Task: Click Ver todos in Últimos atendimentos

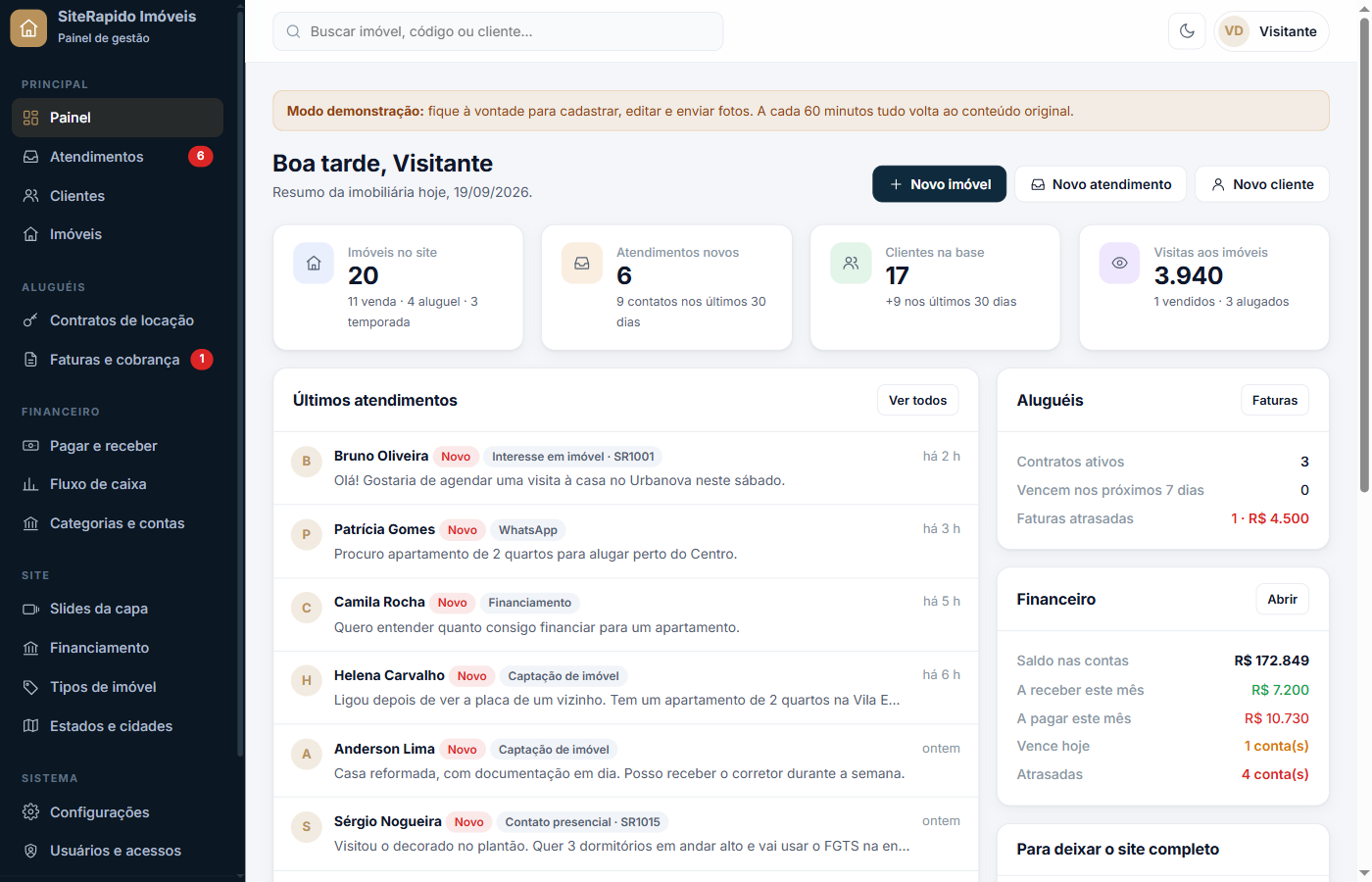Action: pos(917,400)
